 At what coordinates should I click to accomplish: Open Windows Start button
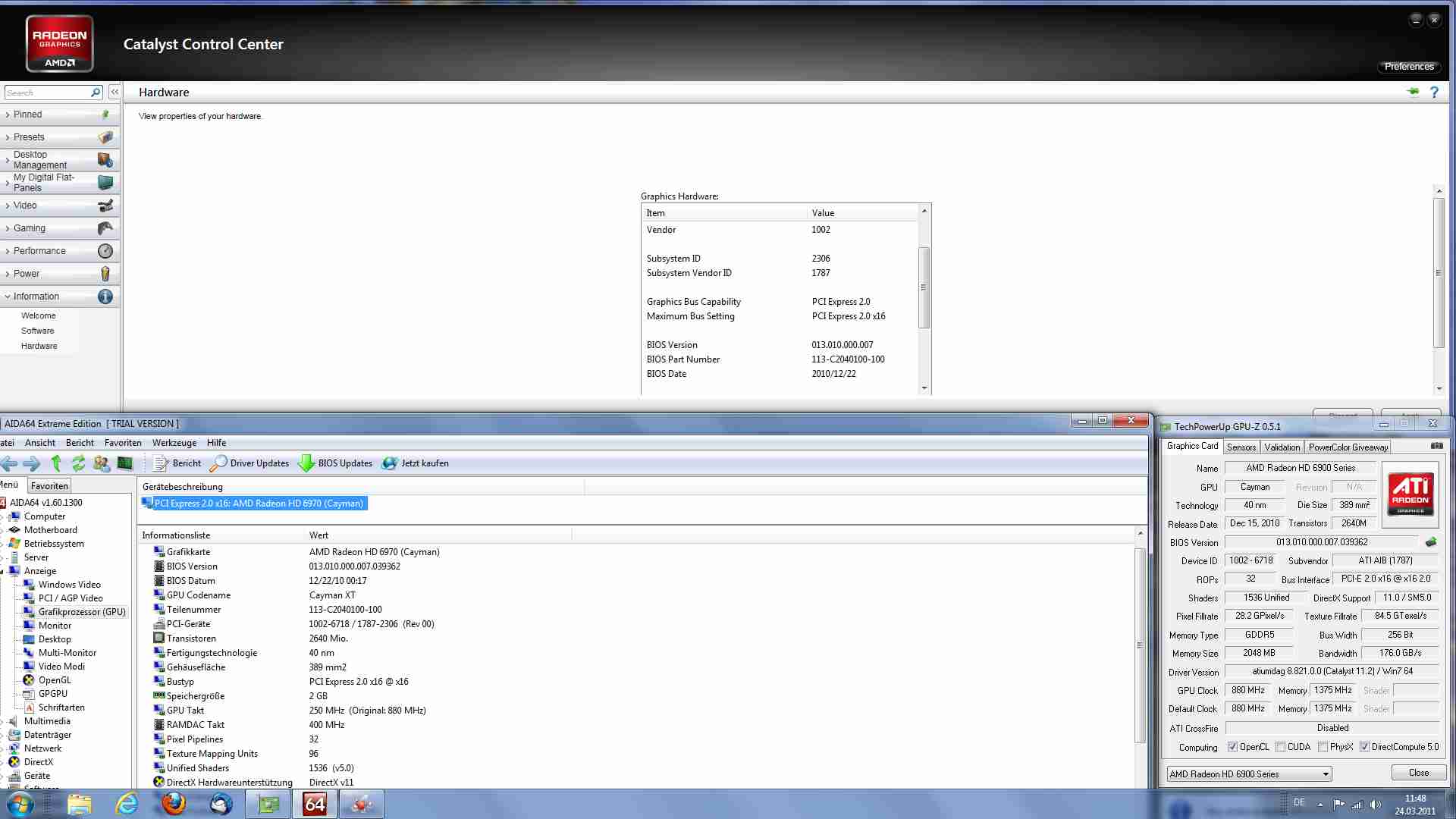pyautogui.click(x=20, y=804)
